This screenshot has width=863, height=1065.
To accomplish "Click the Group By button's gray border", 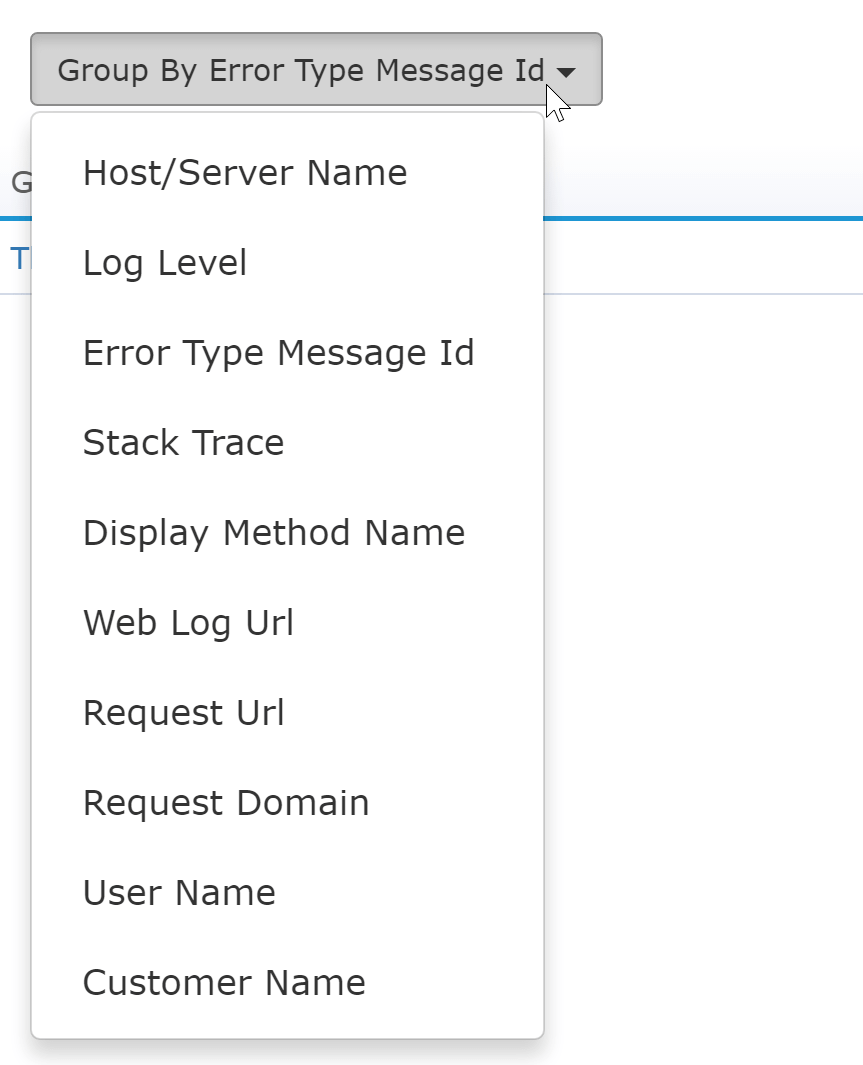I will coord(316,33).
